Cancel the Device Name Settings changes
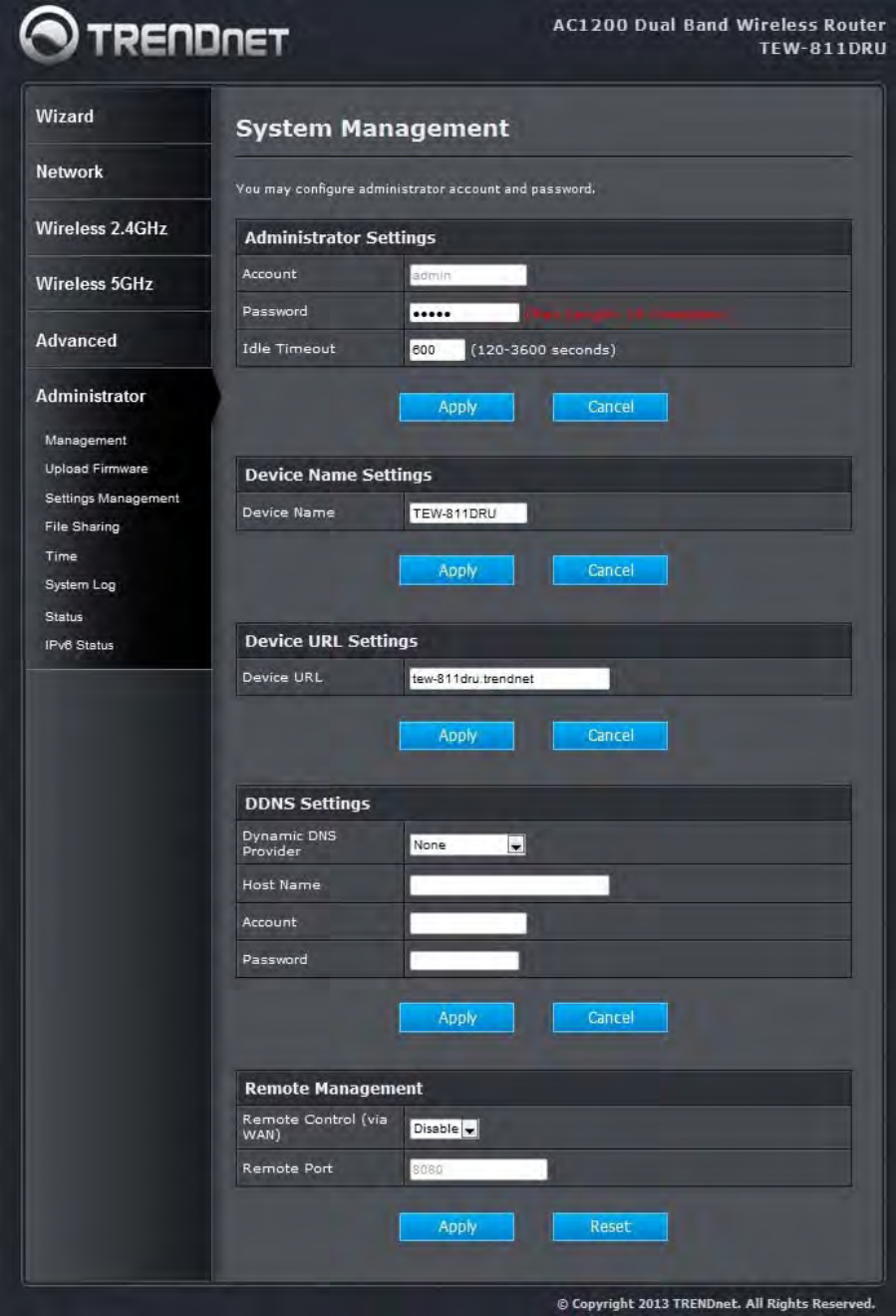 610,570
